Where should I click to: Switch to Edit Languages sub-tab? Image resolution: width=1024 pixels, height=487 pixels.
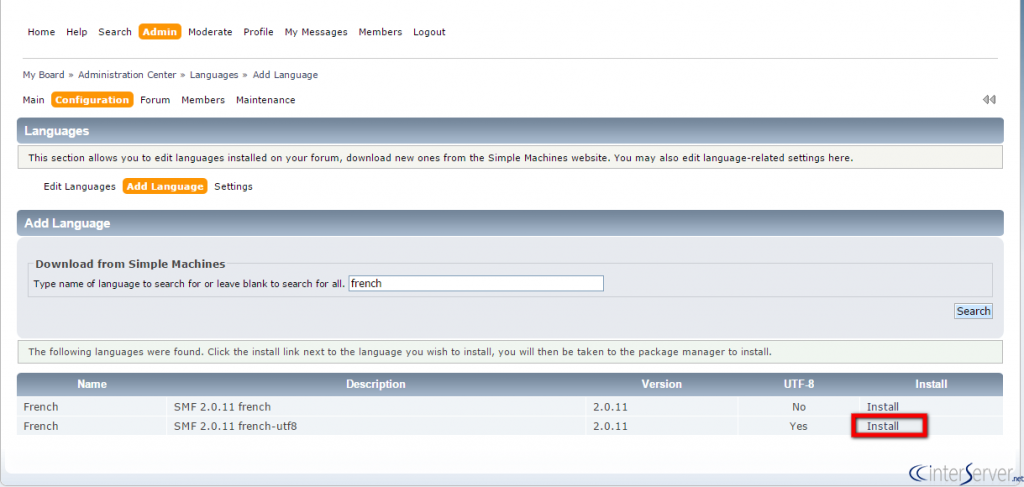[x=80, y=187]
